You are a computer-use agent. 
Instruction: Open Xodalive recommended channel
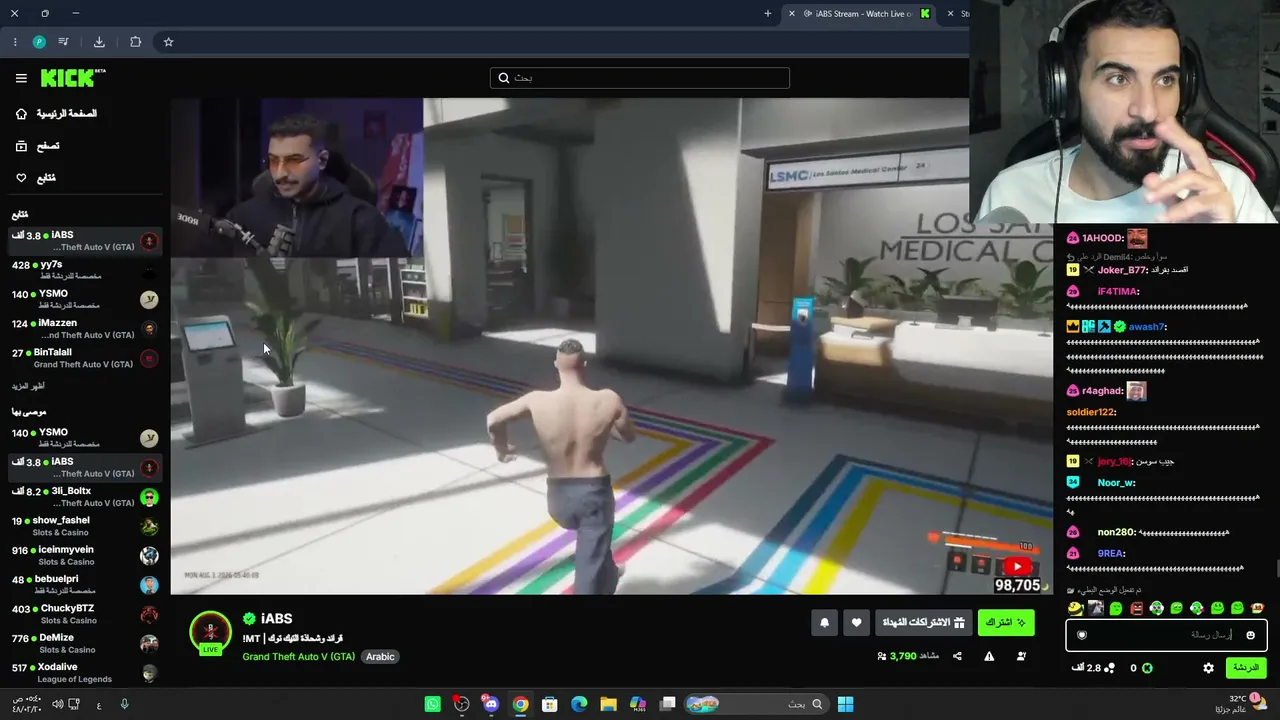pyautogui.click(x=85, y=672)
